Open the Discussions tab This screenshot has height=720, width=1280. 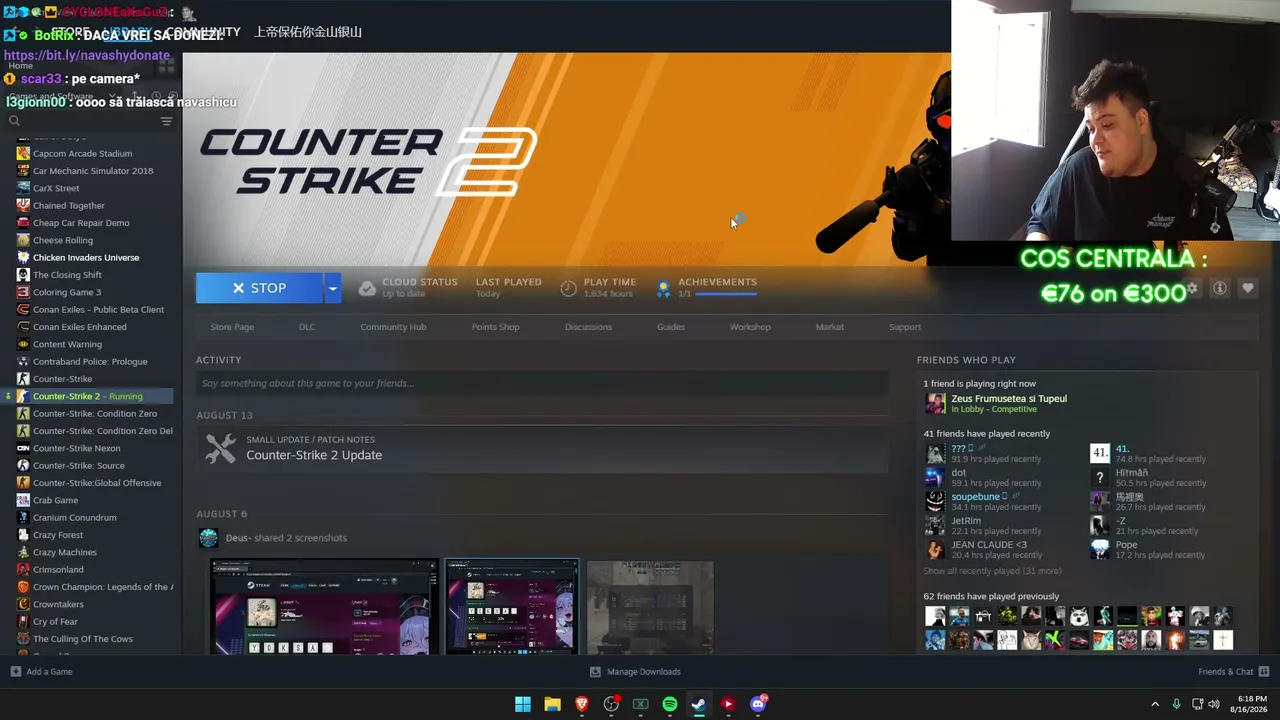[588, 327]
